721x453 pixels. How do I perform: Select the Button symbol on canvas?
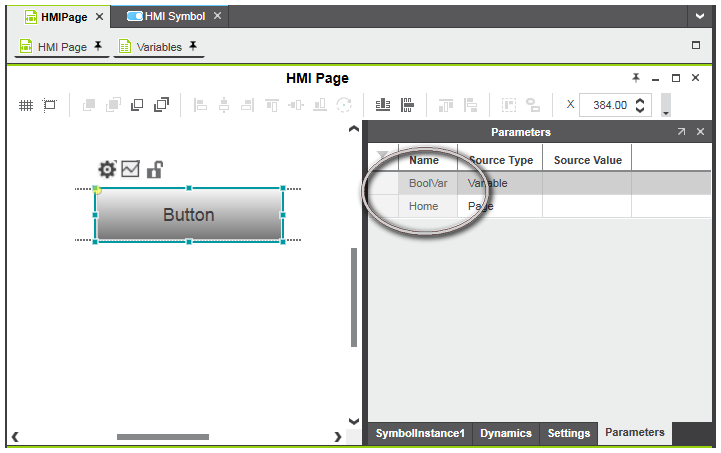tap(188, 215)
